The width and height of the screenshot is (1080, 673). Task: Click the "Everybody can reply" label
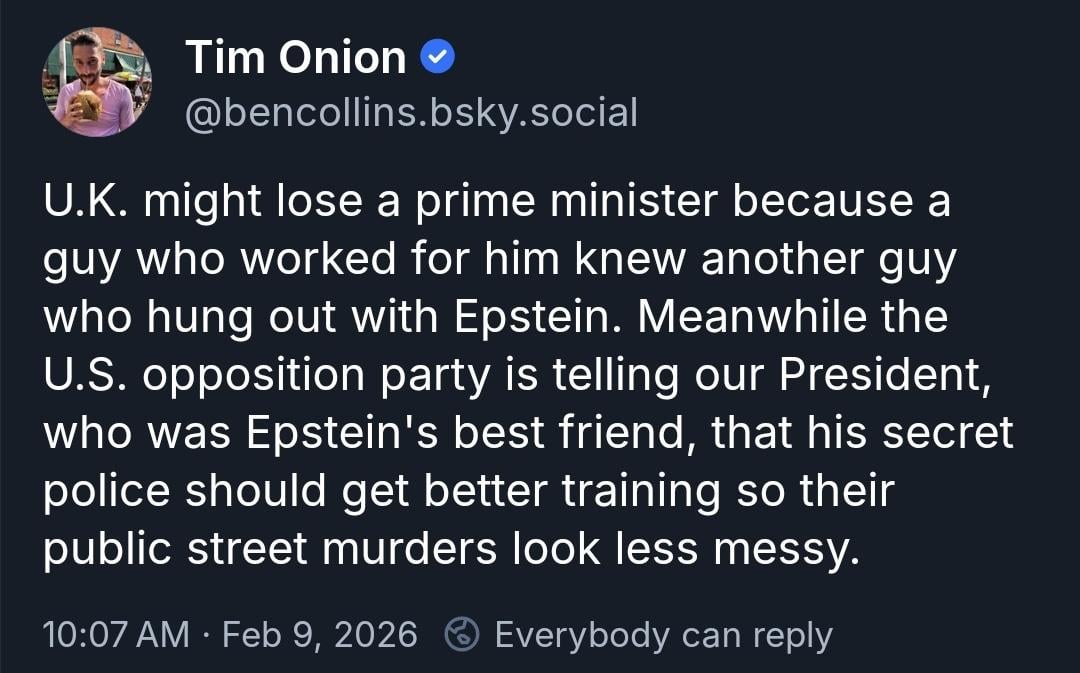tap(663, 635)
